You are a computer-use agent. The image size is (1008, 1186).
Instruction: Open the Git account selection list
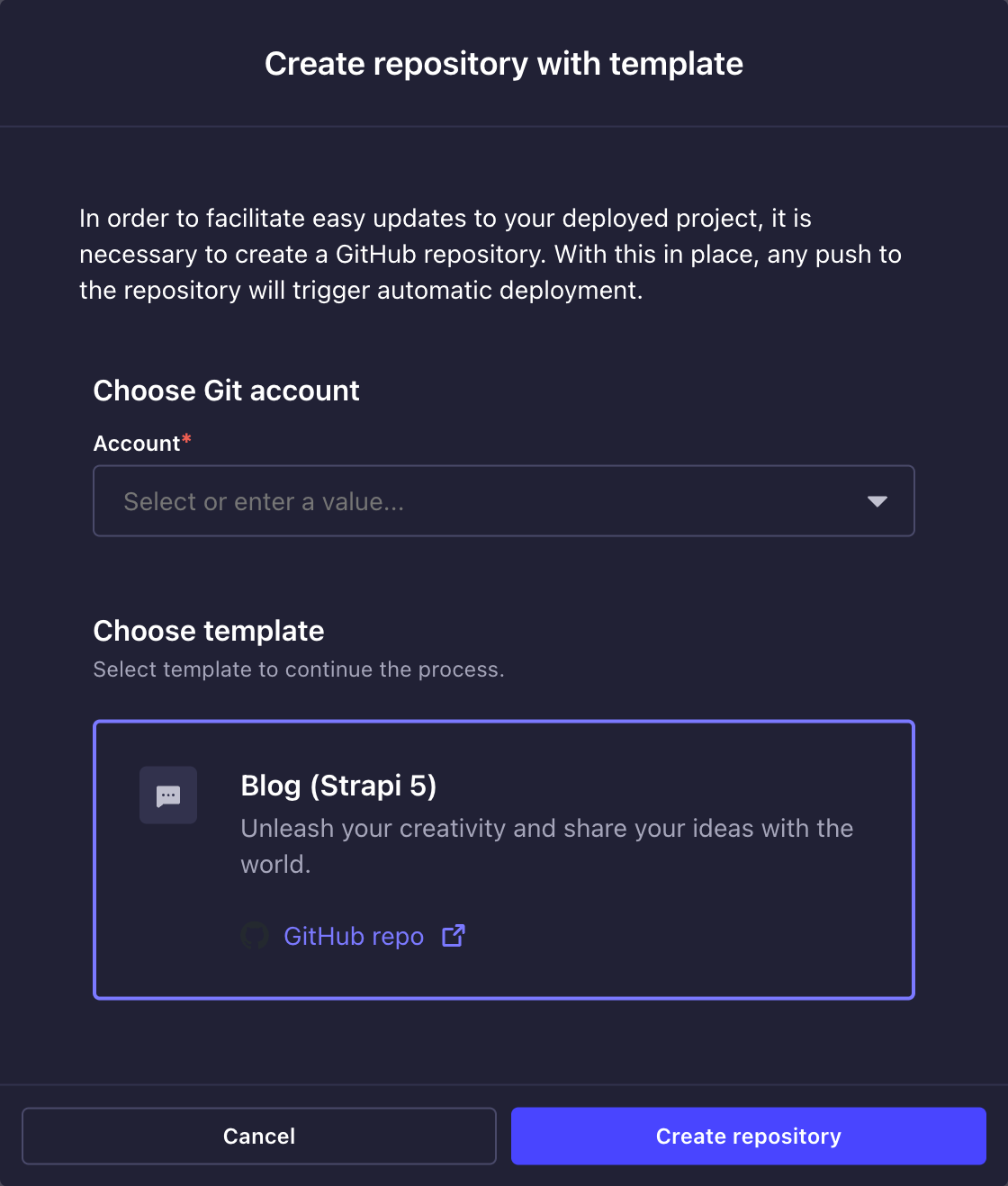[x=504, y=501]
